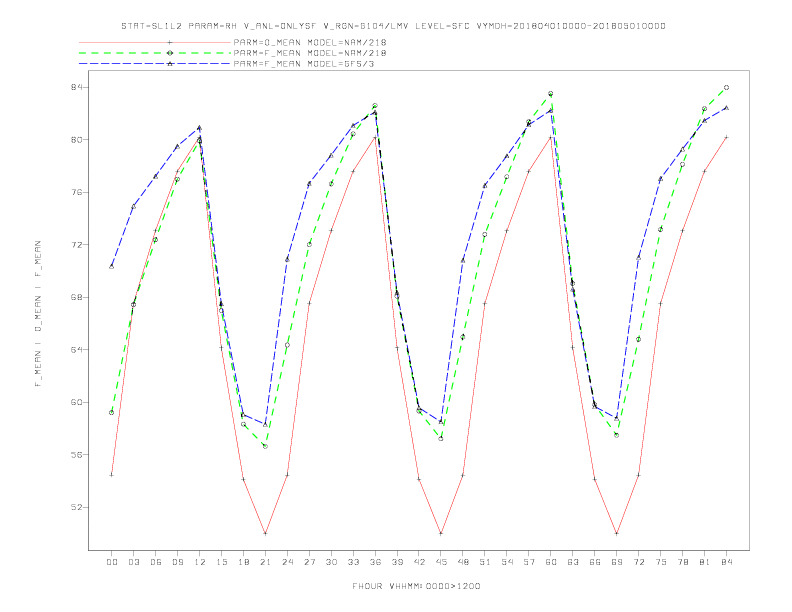Click x-axis tick label 06

(x=156, y=562)
